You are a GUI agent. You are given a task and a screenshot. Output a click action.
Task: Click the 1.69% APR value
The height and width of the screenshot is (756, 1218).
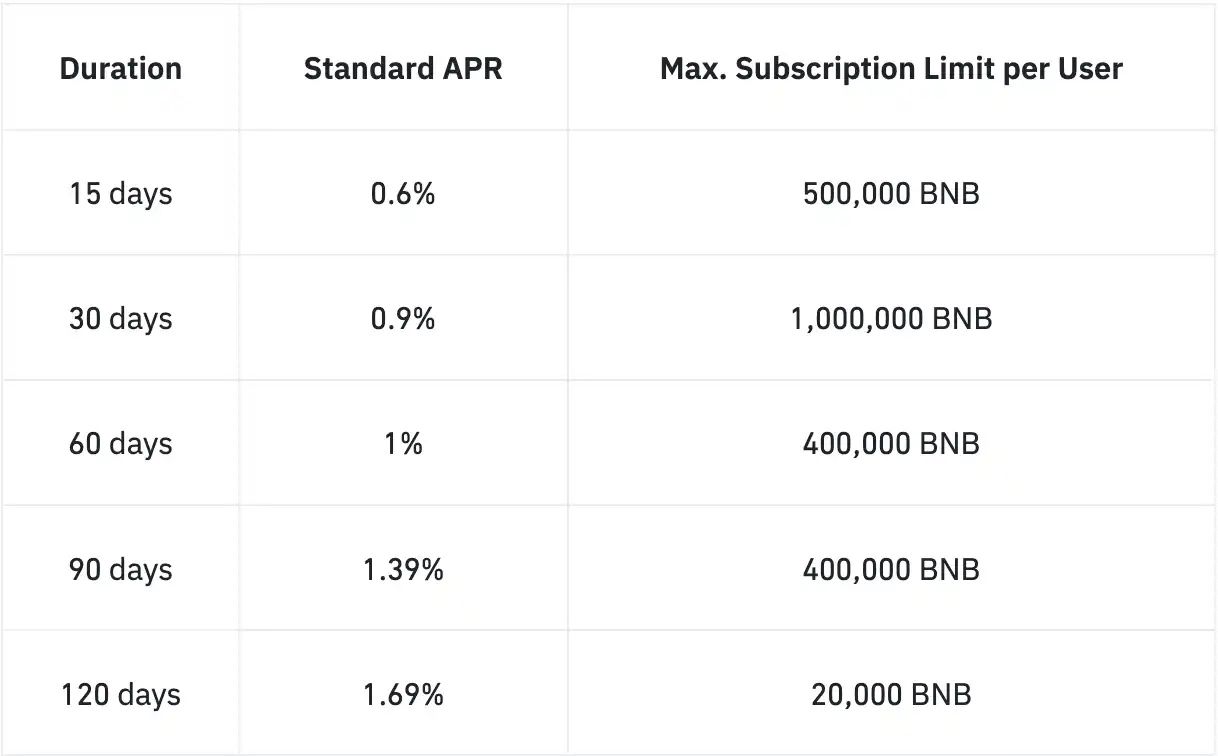(403, 695)
